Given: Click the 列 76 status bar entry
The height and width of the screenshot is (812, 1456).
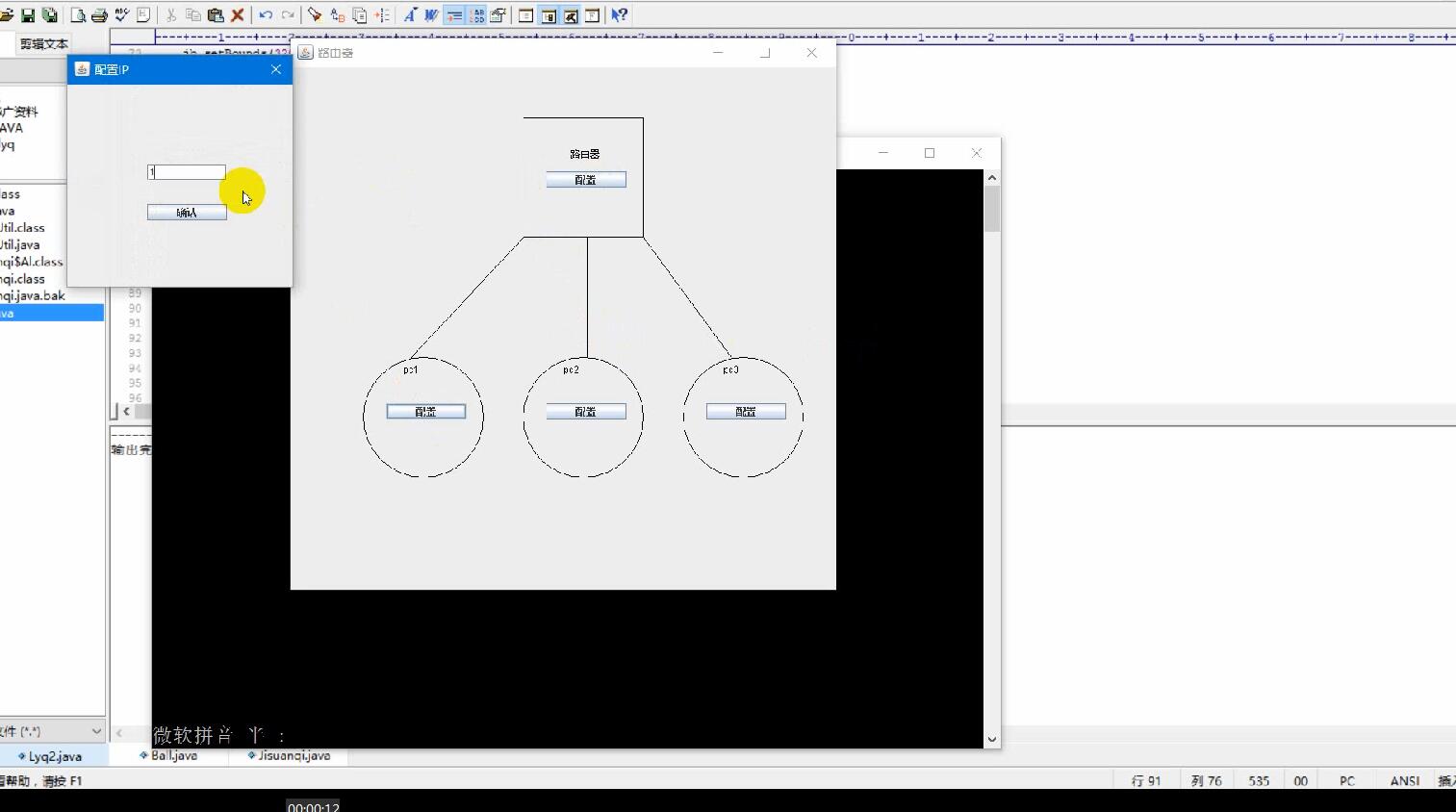Looking at the screenshot, I should (1206, 781).
